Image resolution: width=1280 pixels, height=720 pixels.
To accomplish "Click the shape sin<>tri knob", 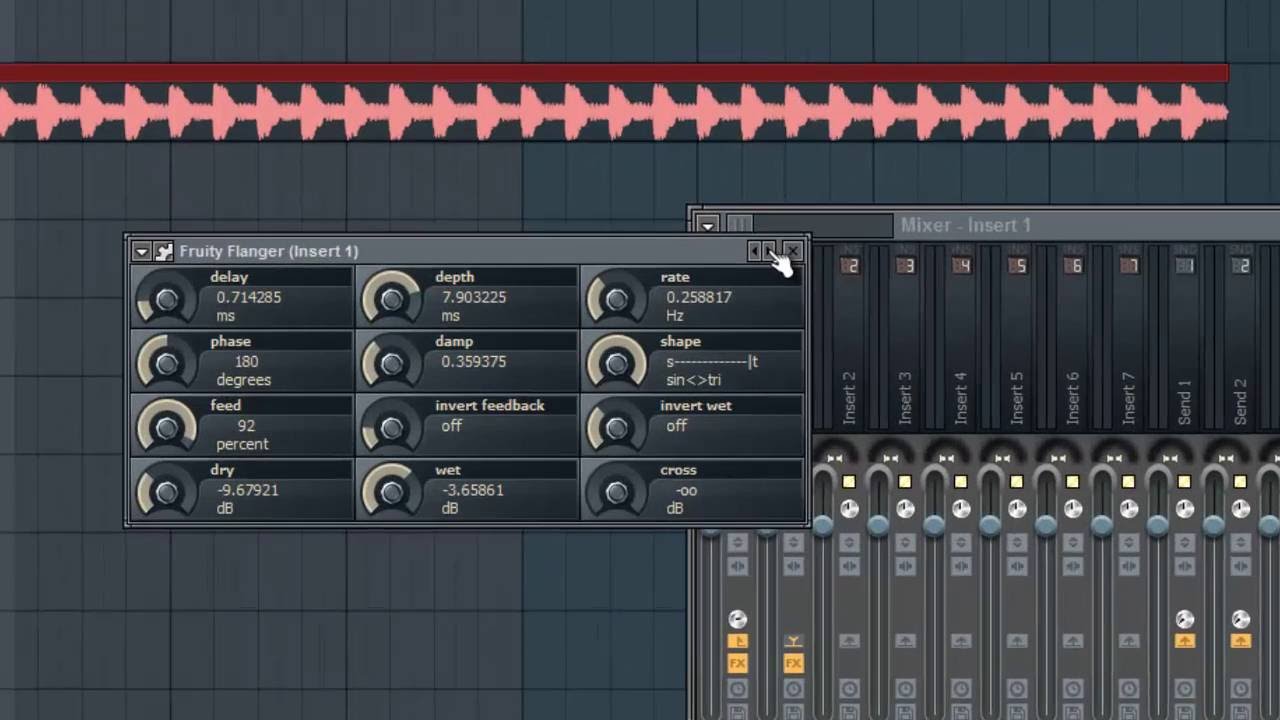I will 616,362.
